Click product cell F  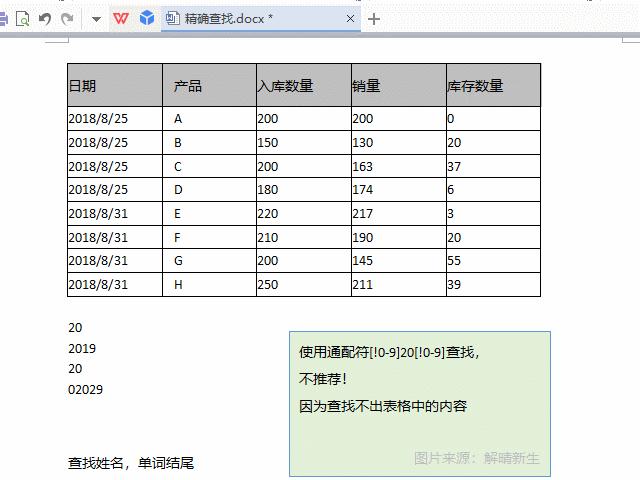click(209, 237)
